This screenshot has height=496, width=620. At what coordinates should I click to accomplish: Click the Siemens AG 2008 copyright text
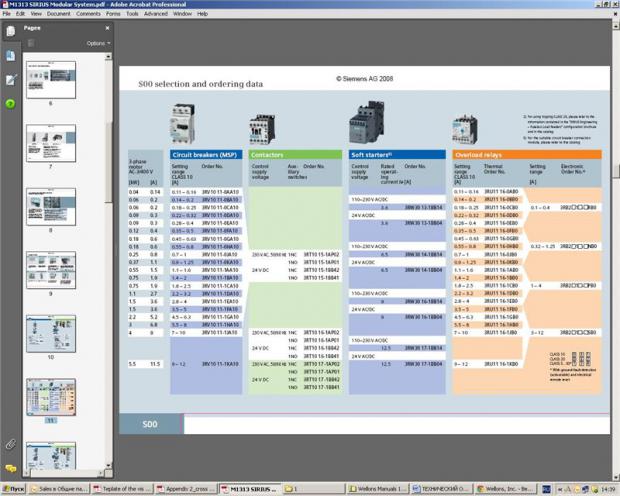tap(365, 79)
